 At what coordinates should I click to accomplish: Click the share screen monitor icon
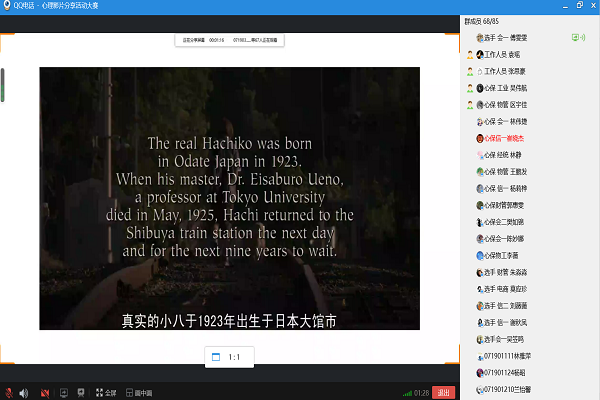64,393
